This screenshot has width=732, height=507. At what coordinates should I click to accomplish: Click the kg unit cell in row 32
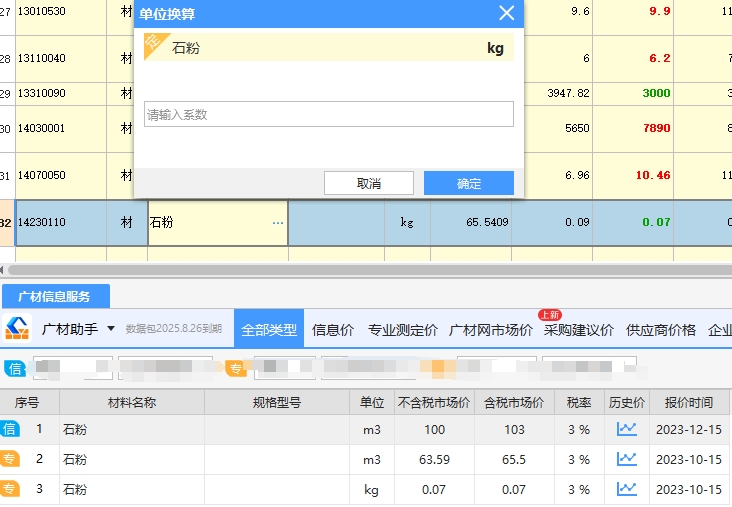(x=407, y=222)
